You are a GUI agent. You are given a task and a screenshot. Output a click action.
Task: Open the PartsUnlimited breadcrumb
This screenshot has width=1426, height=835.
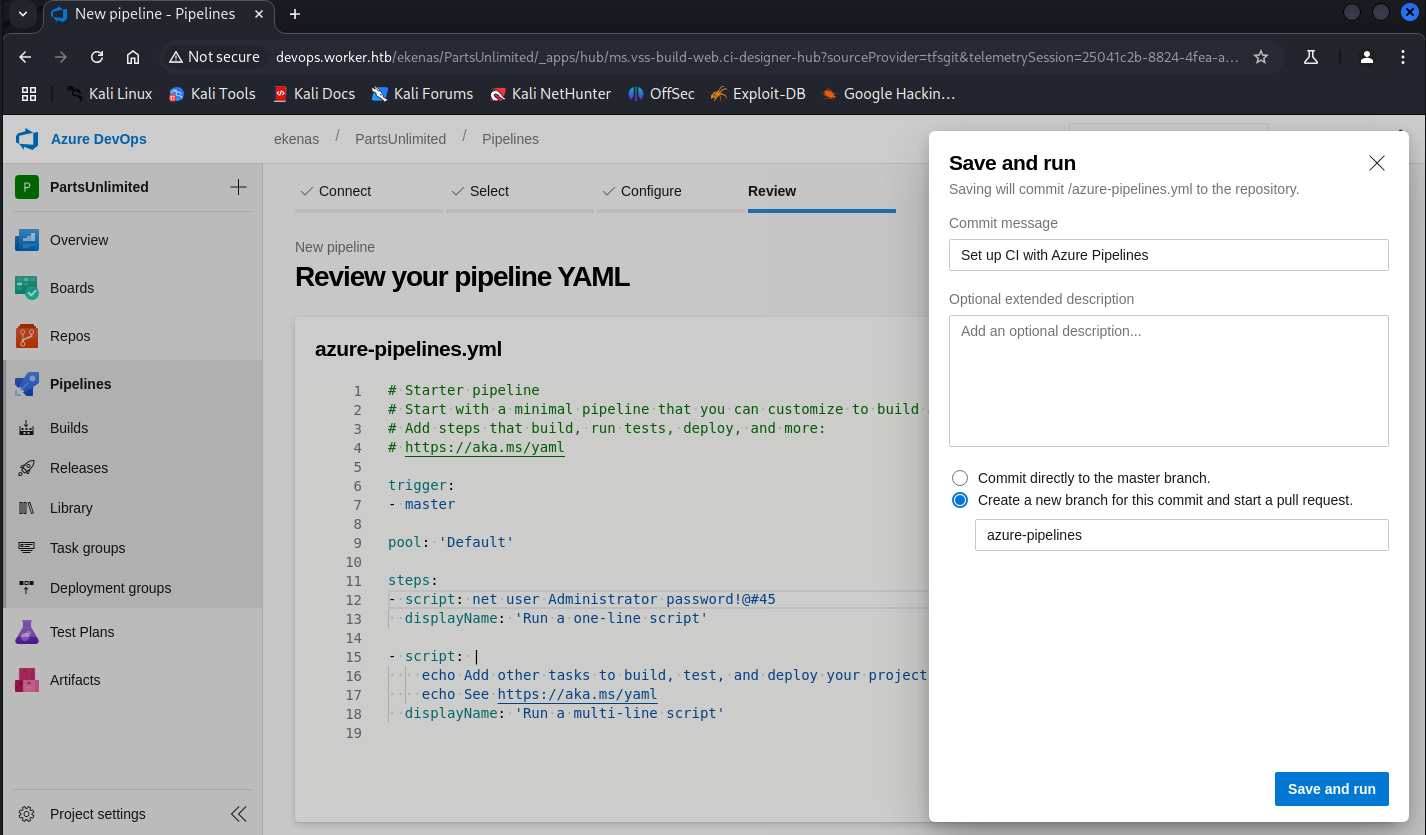400,139
